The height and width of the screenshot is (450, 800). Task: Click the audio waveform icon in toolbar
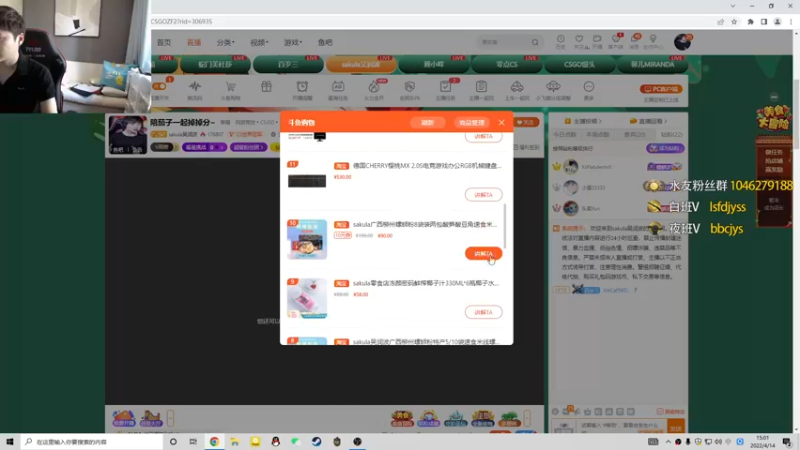pos(194,87)
